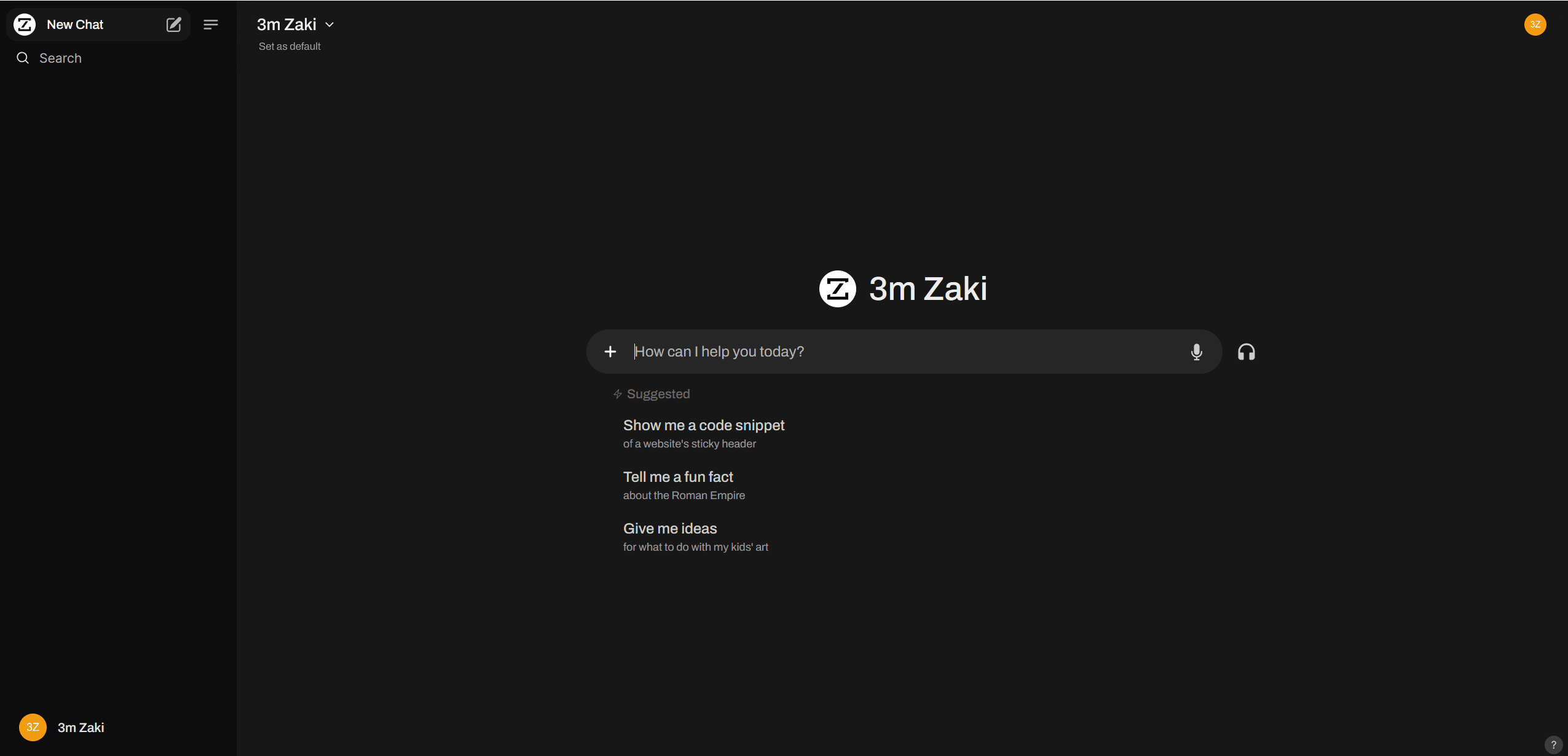Click the large Z logo above input

coord(837,288)
